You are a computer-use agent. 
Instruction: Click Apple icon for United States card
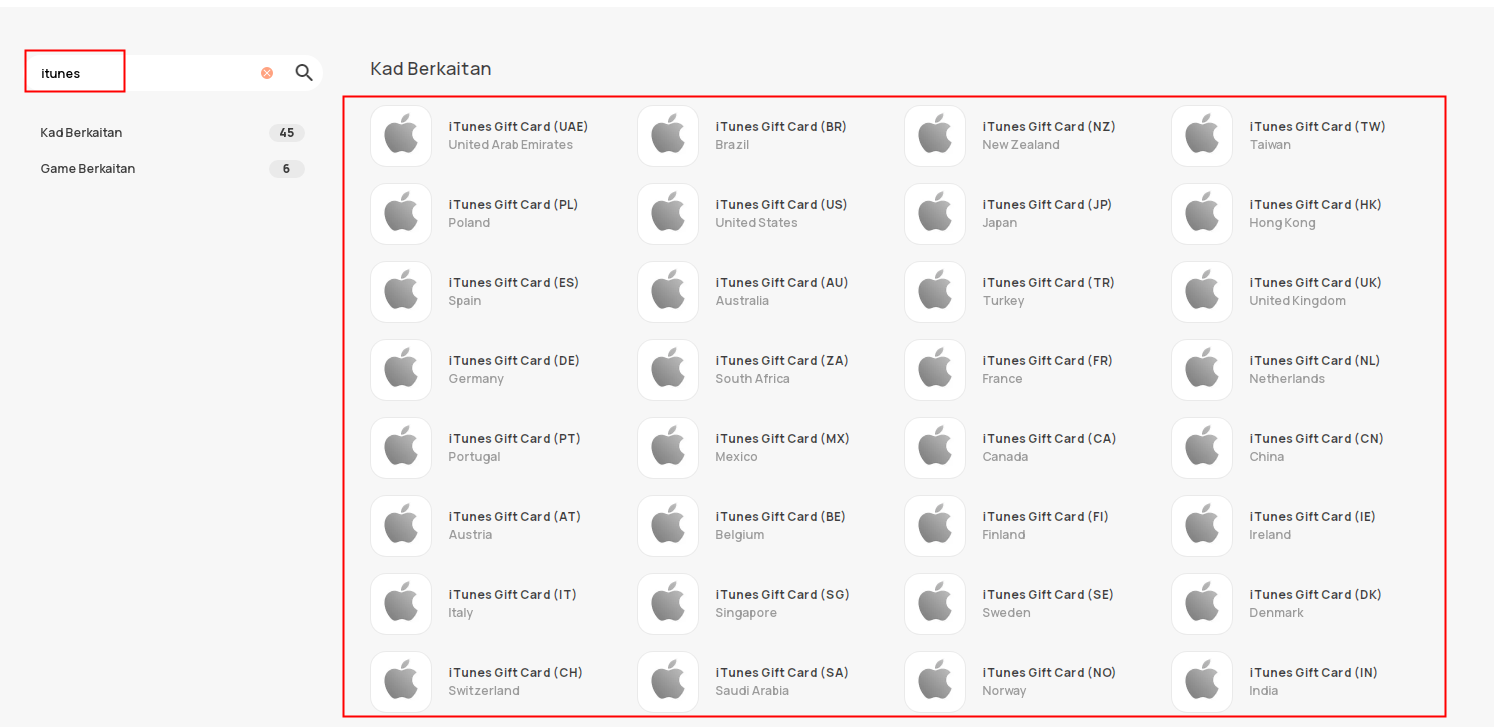[x=668, y=214]
